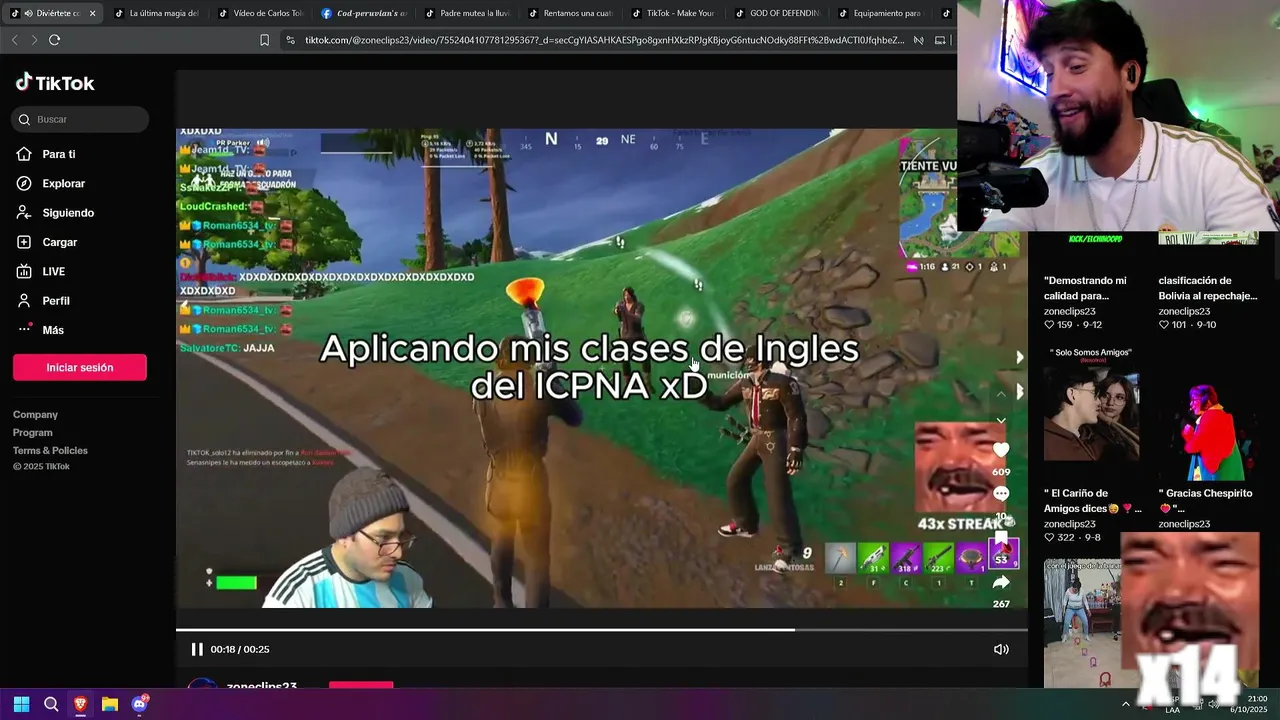
Task: Bookmark the page with the bookmark icon
Action: click(x=264, y=40)
